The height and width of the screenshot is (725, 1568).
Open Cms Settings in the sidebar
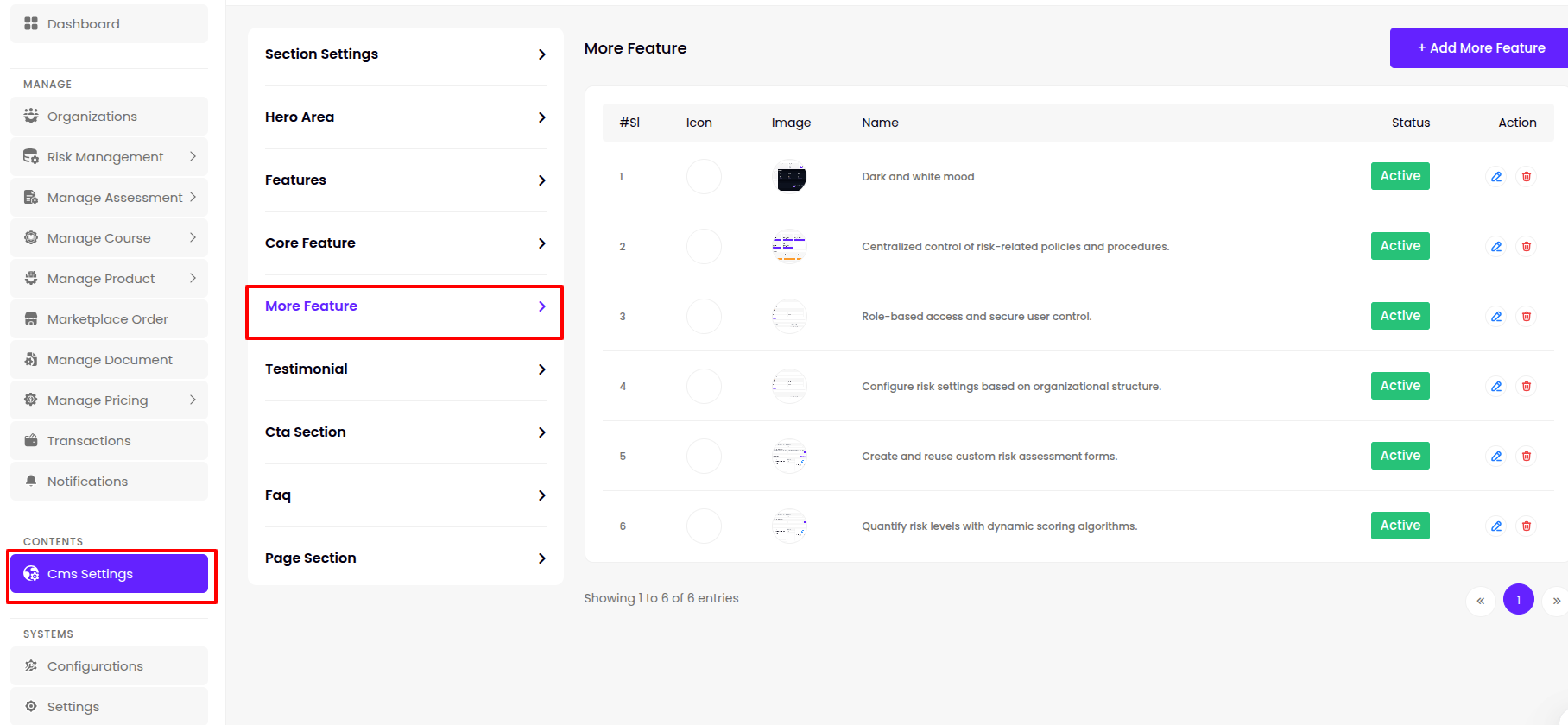tap(109, 574)
